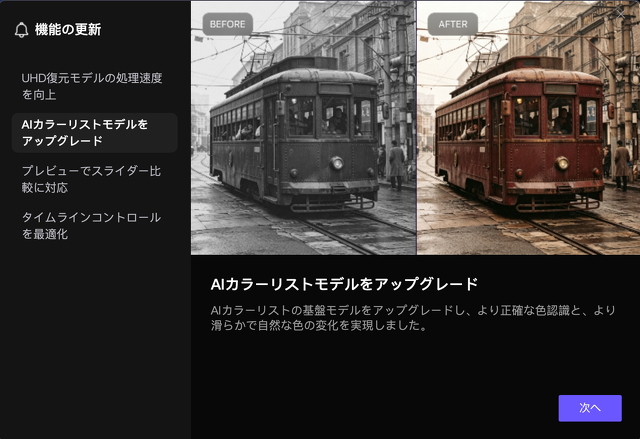Select UHD復元モデルの処理速度を向上 item
Viewport: 640px width, 439px height.
(94, 86)
